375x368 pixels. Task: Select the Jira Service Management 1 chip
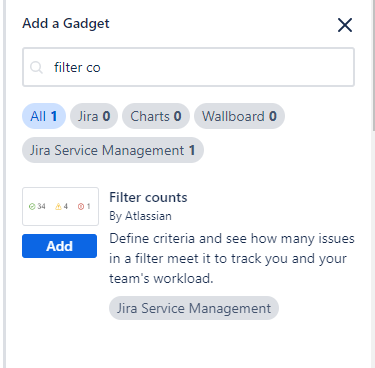pyautogui.click(x=113, y=150)
